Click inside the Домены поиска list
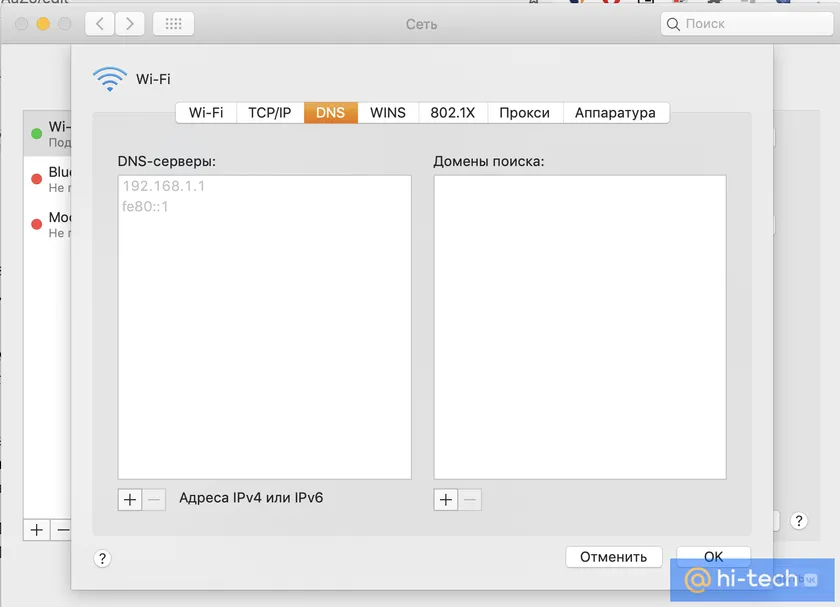Screen dimensions: 840x607 click(580, 327)
